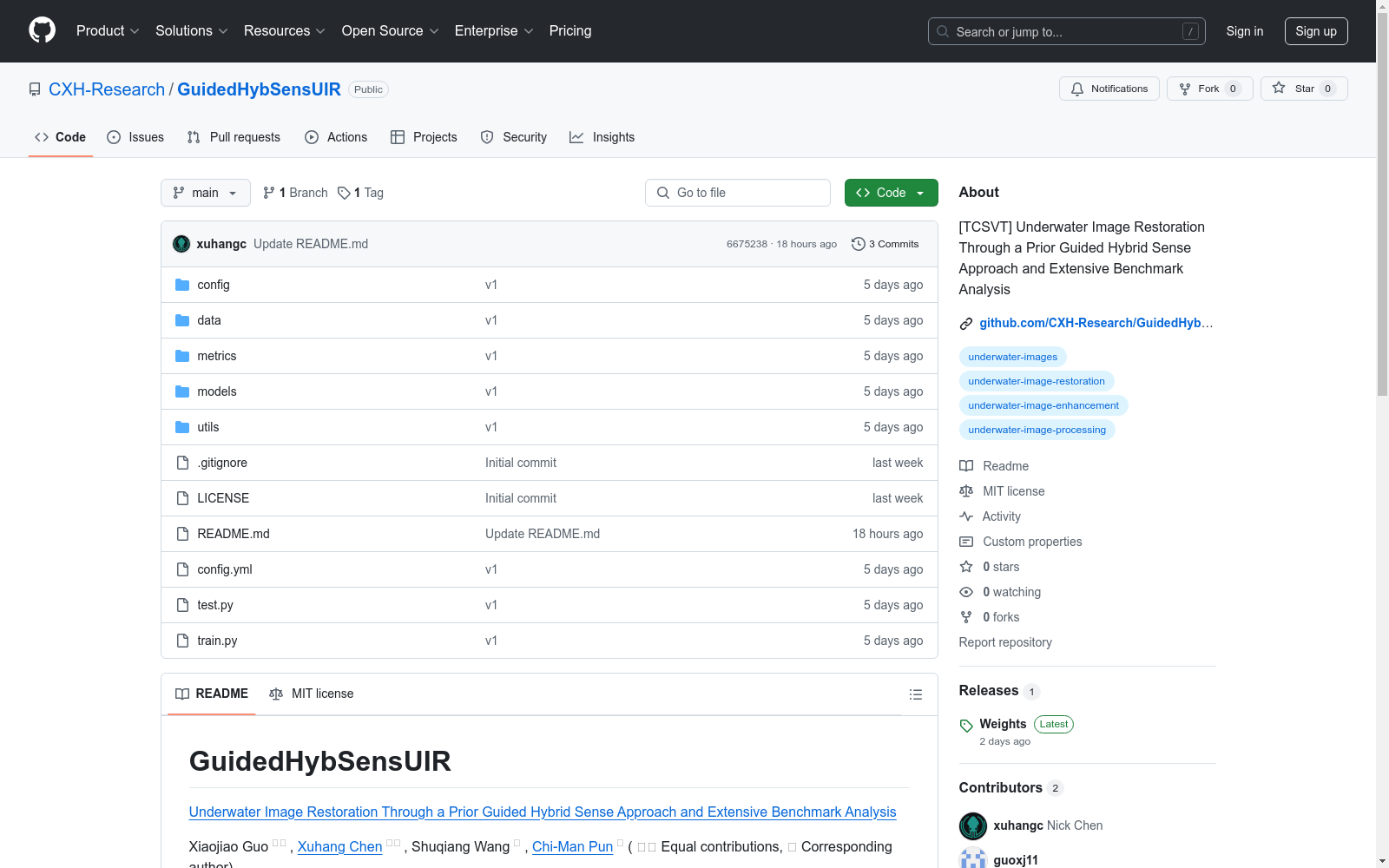The image size is (1389, 868).
Task: Open the Insights tab
Action: pos(602,137)
